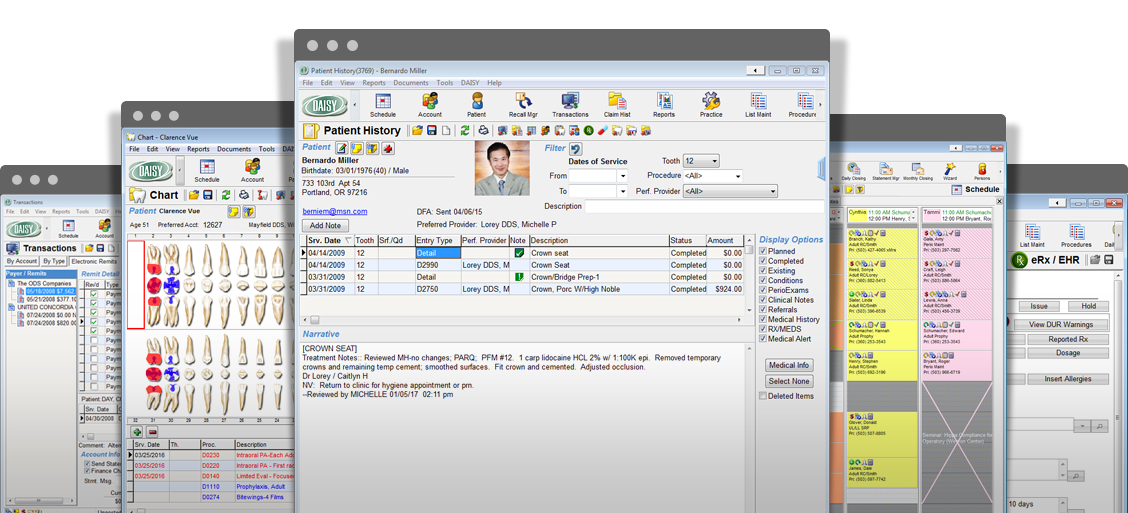Click green plus icon in Chart window
The width and height of the screenshot is (1128, 513).
tap(137, 432)
